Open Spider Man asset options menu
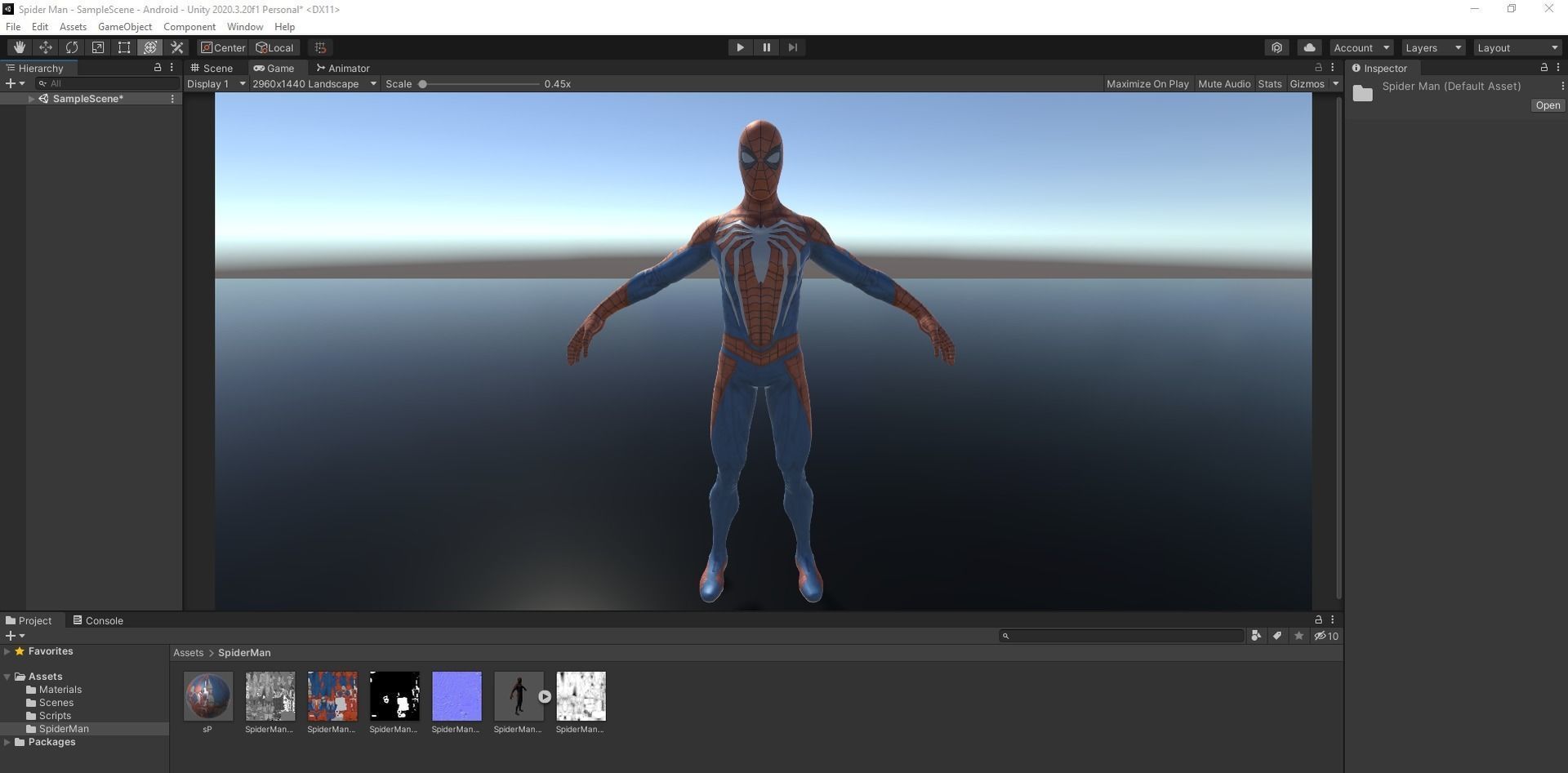Viewport: 1568px width, 773px height. [x=1561, y=86]
